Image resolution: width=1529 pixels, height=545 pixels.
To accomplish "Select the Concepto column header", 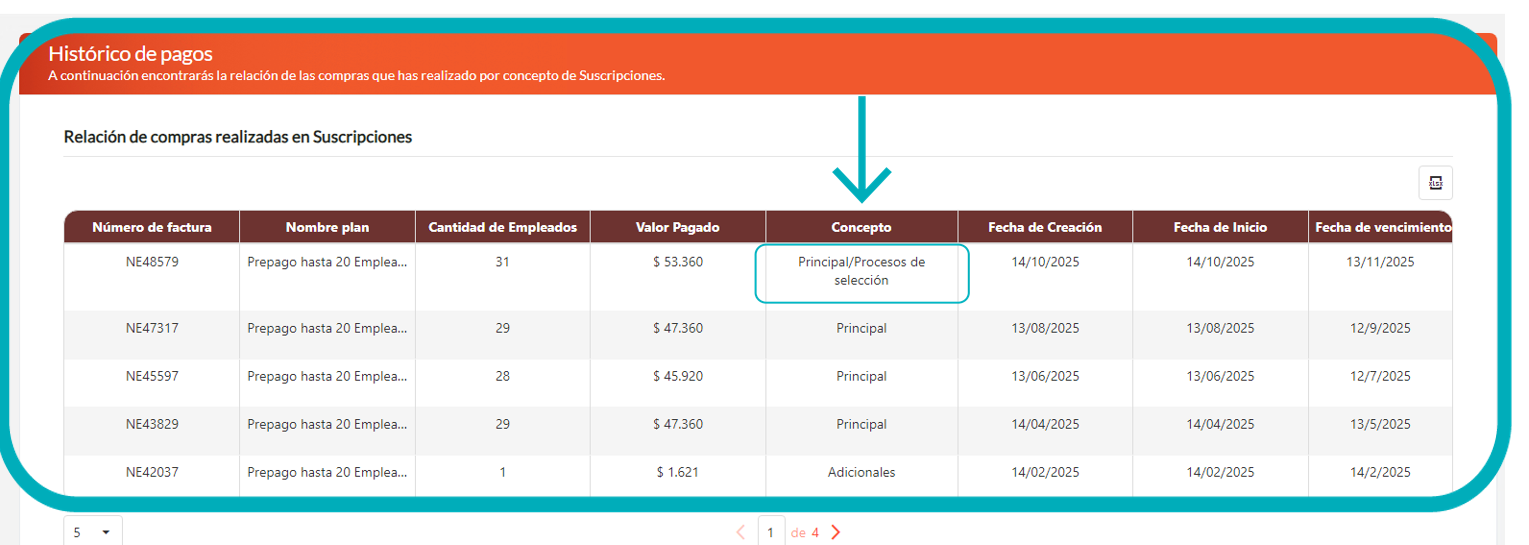I will [x=861, y=227].
